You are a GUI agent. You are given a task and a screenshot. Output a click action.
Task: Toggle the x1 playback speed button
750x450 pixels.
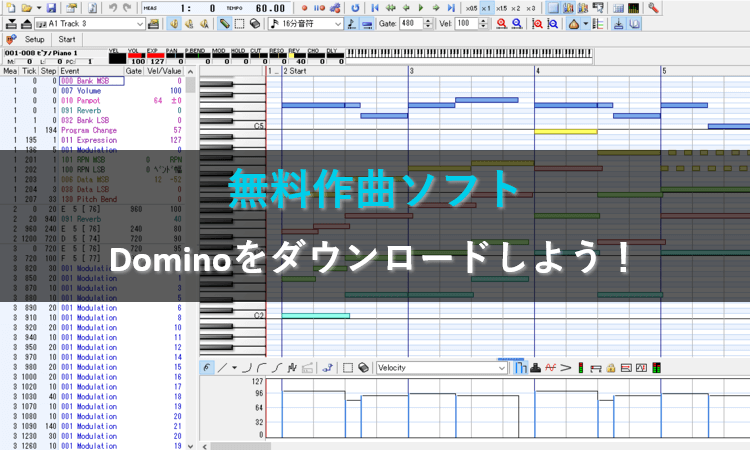tap(485, 7)
